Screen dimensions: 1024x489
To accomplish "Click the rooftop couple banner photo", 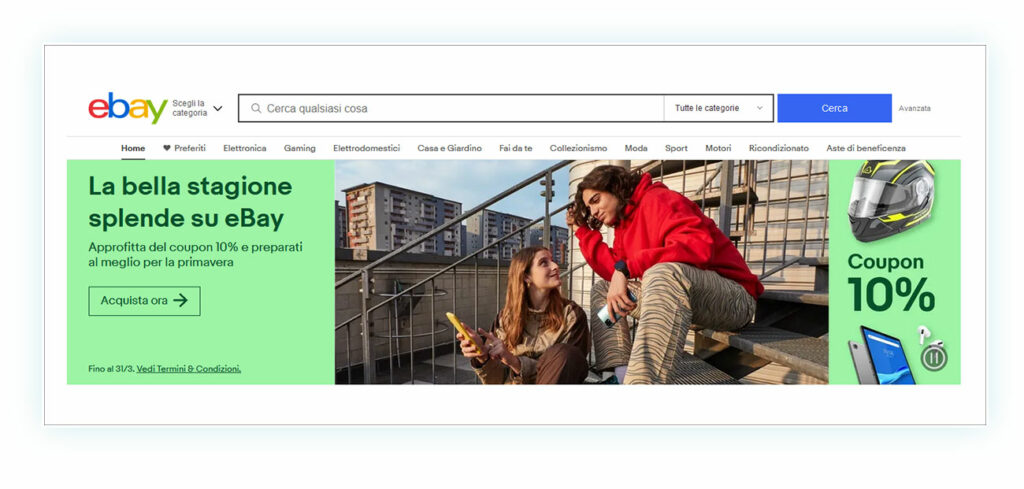I will 581,272.
